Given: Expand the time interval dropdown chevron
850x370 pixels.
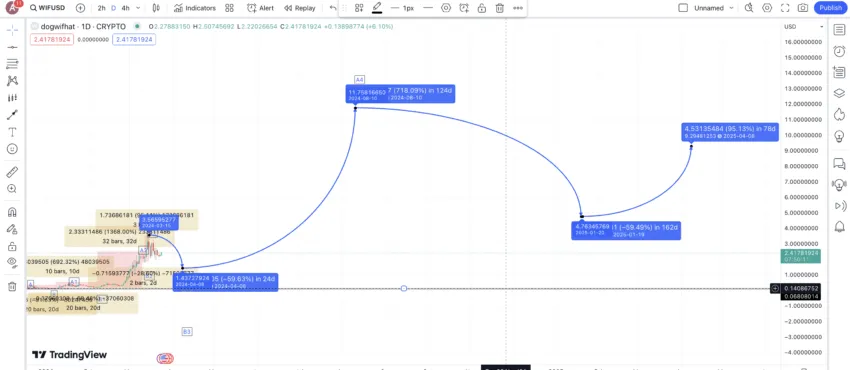Looking at the screenshot, I should pyautogui.click(x=138, y=8).
